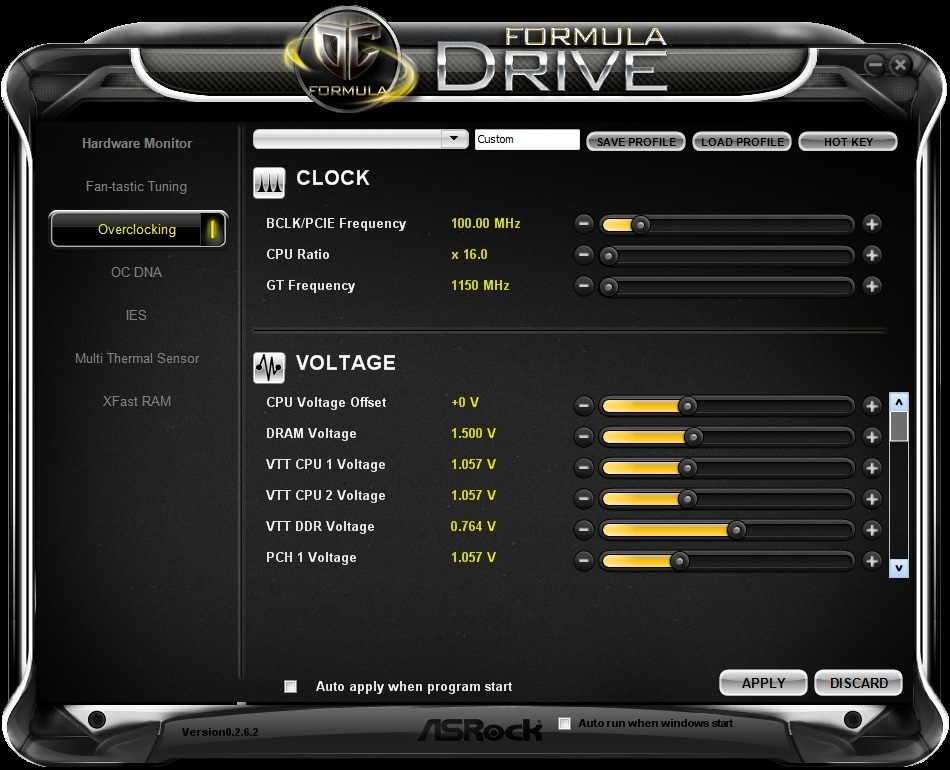Screen dimensions: 950x770
Task: Click CPU Voltage Offset slider handle
Action: (x=688, y=406)
